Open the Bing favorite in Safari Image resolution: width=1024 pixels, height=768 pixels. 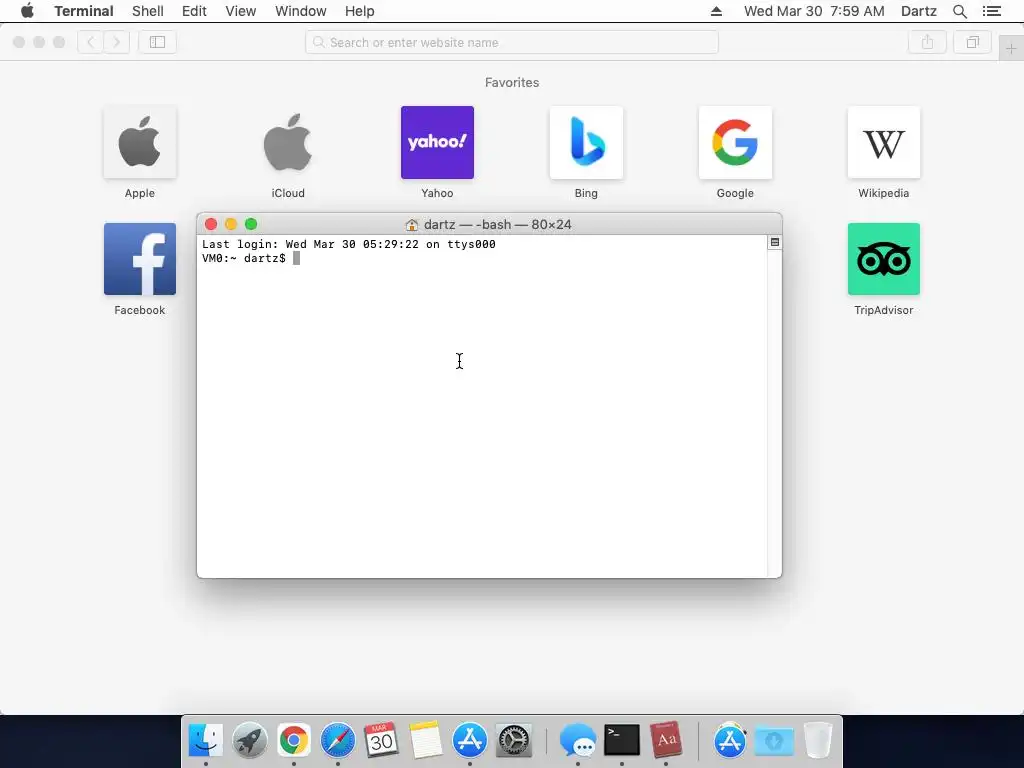tap(586, 142)
